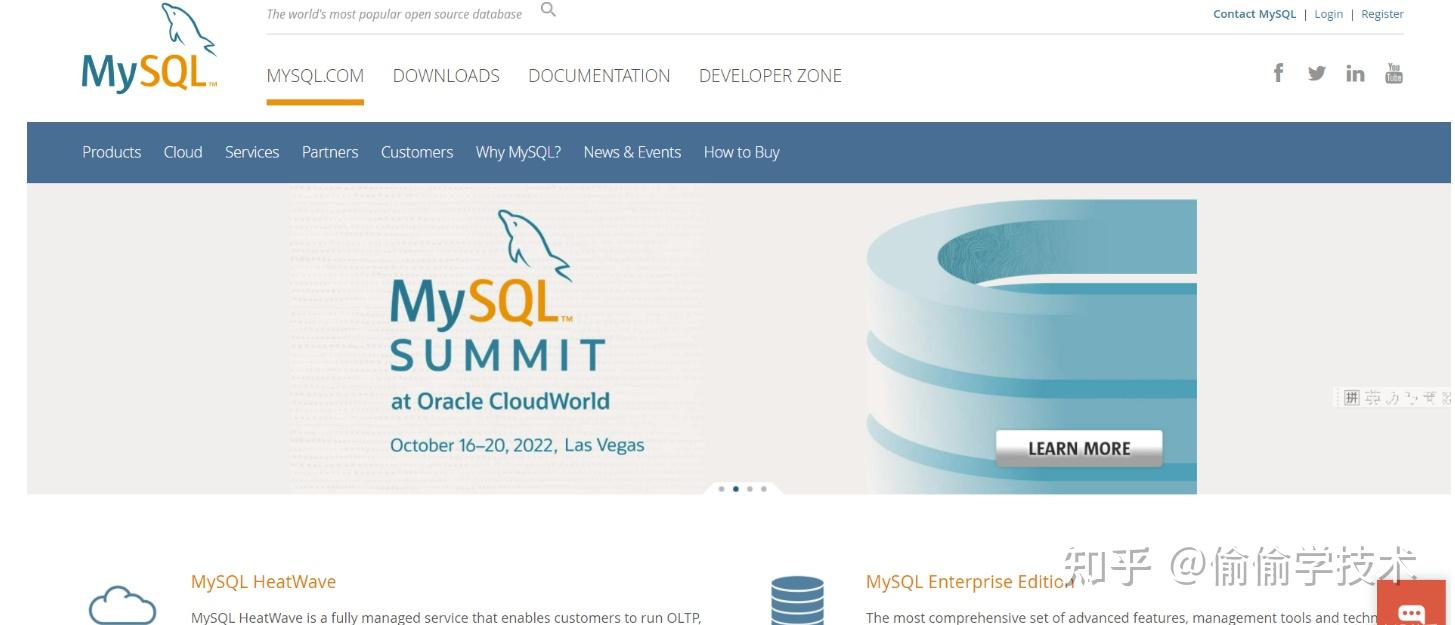
Task: Switch to the DOWNLOADS tab
Action: [446, 75]
